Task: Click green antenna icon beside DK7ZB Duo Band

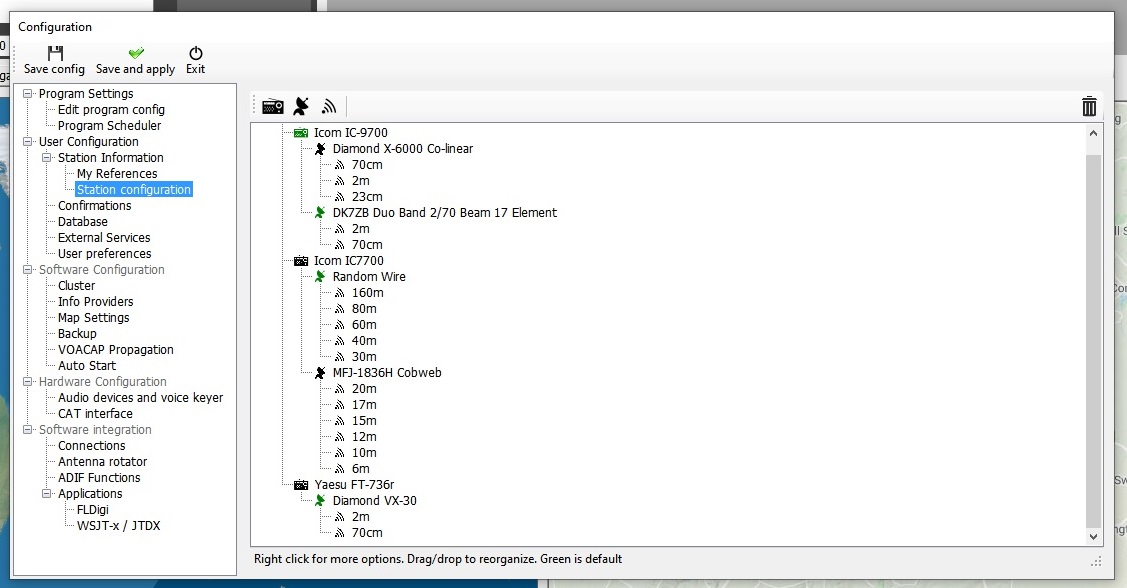Action: pyautogui.click(x=321, y=213)
